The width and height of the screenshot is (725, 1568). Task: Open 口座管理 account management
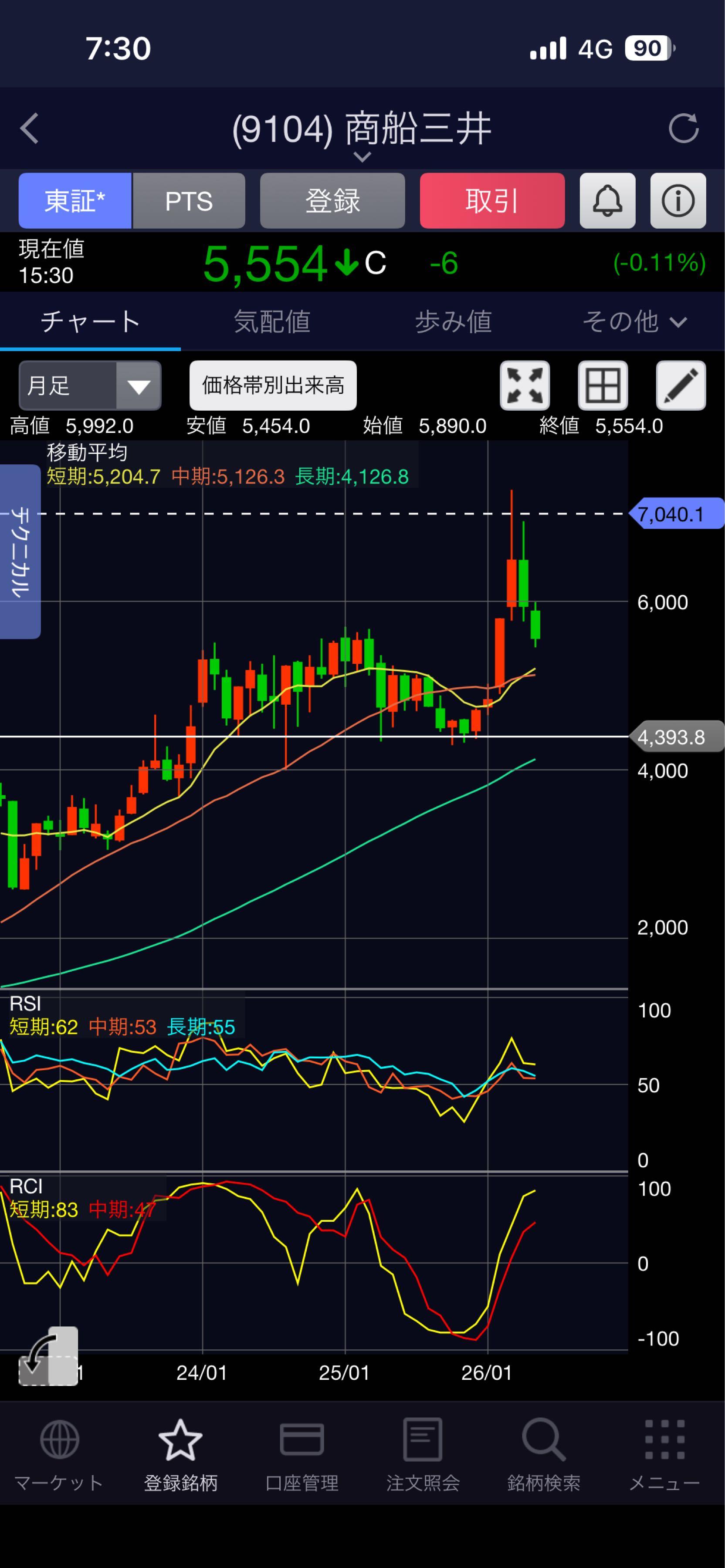(302, 1455)
